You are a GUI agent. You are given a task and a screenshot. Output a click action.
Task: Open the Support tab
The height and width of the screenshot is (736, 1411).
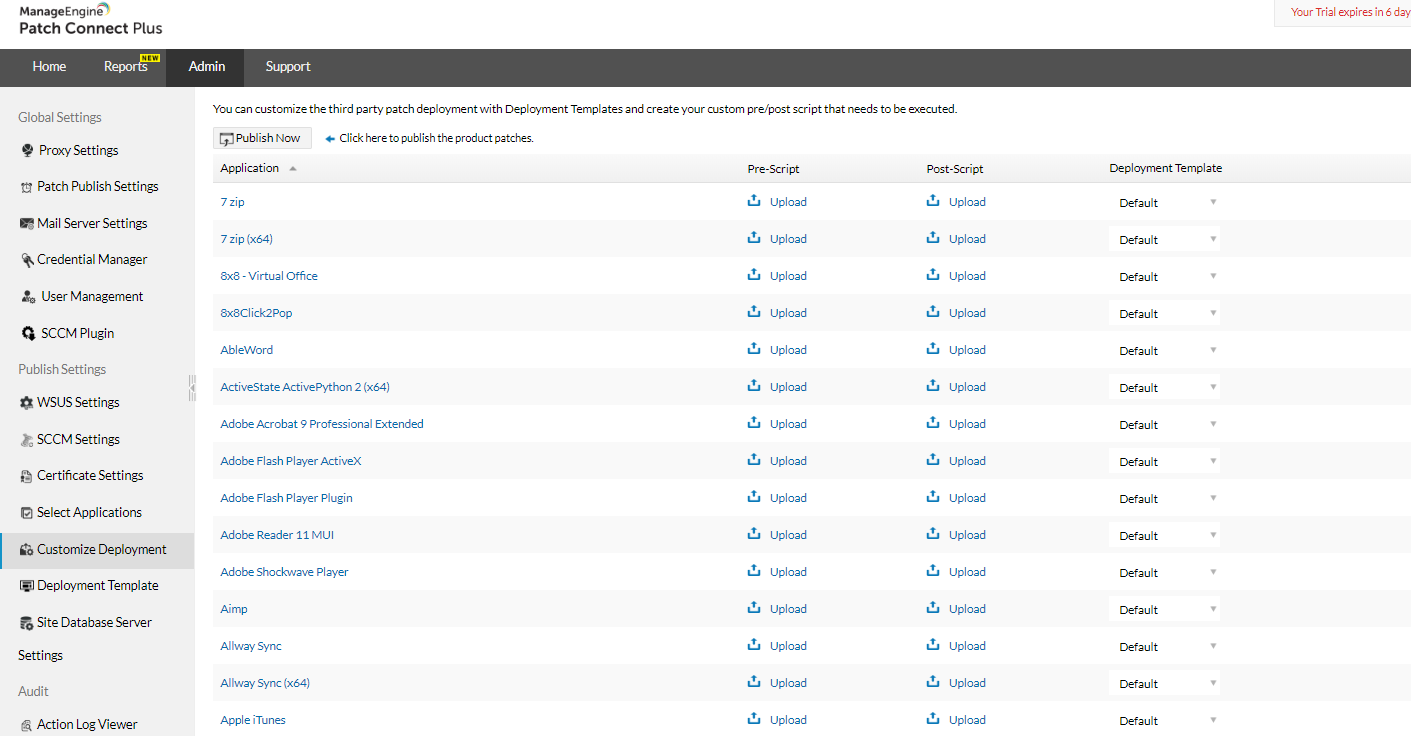click(x=288, y=67)
